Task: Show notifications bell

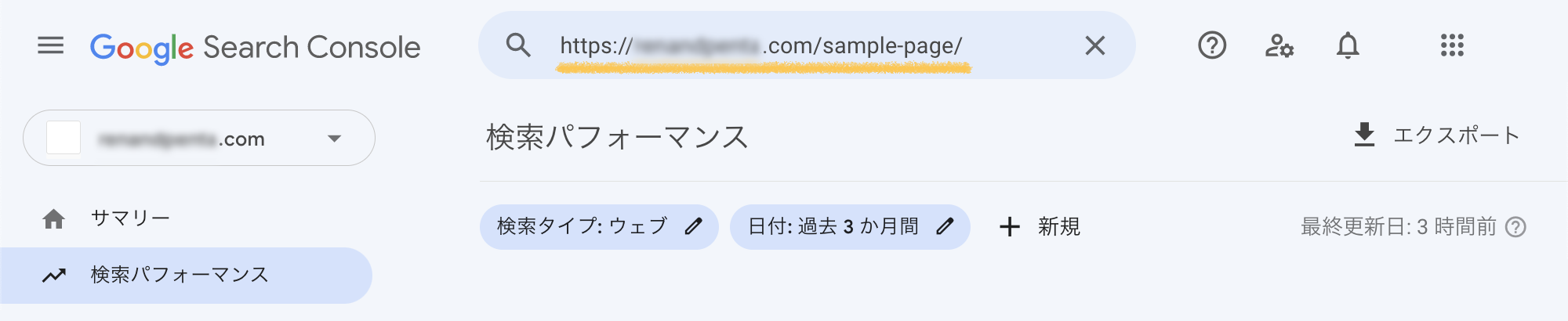Action: click(x=1348, y=45)
